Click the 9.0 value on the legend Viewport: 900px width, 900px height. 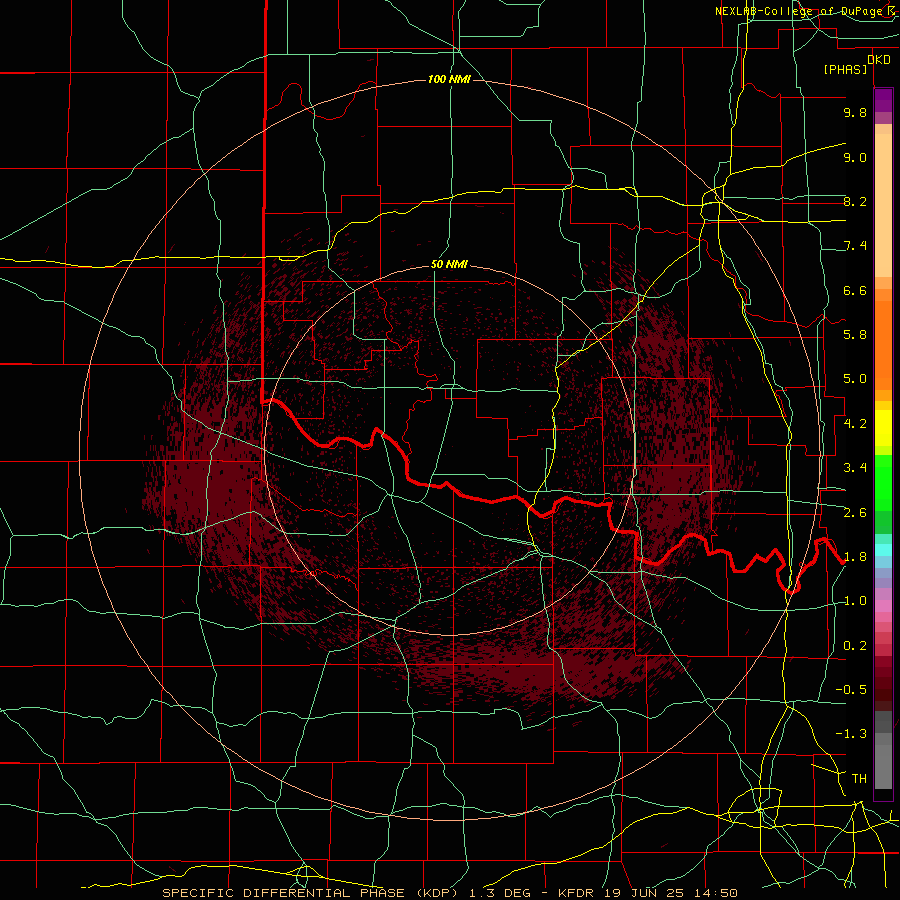pos(855,157)
